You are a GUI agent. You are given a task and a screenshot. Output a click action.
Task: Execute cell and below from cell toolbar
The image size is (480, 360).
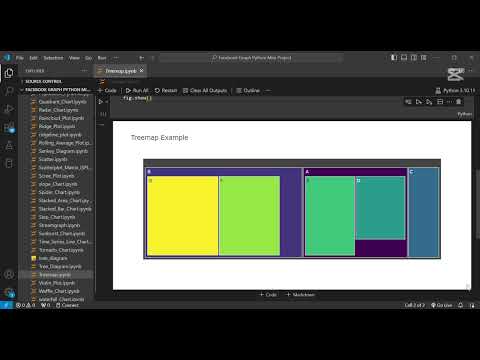point(429,102)
